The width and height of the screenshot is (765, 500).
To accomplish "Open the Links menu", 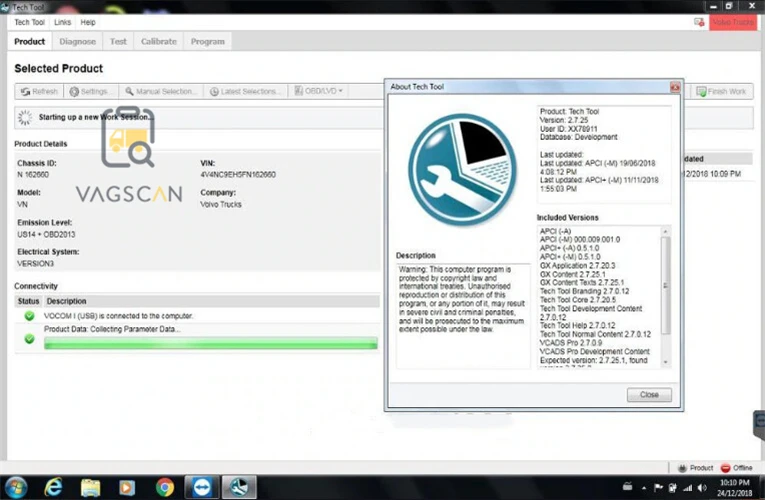I will point(62,22).
